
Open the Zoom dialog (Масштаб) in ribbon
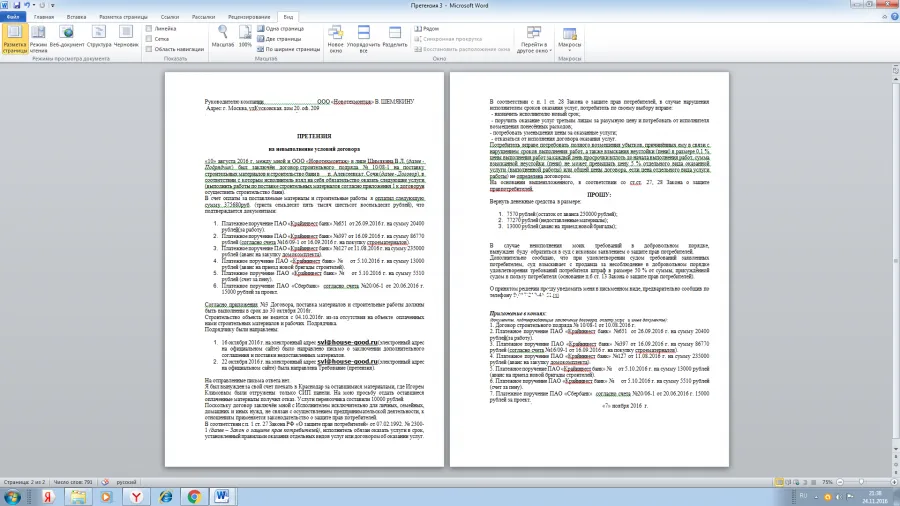tap(223, 37)
